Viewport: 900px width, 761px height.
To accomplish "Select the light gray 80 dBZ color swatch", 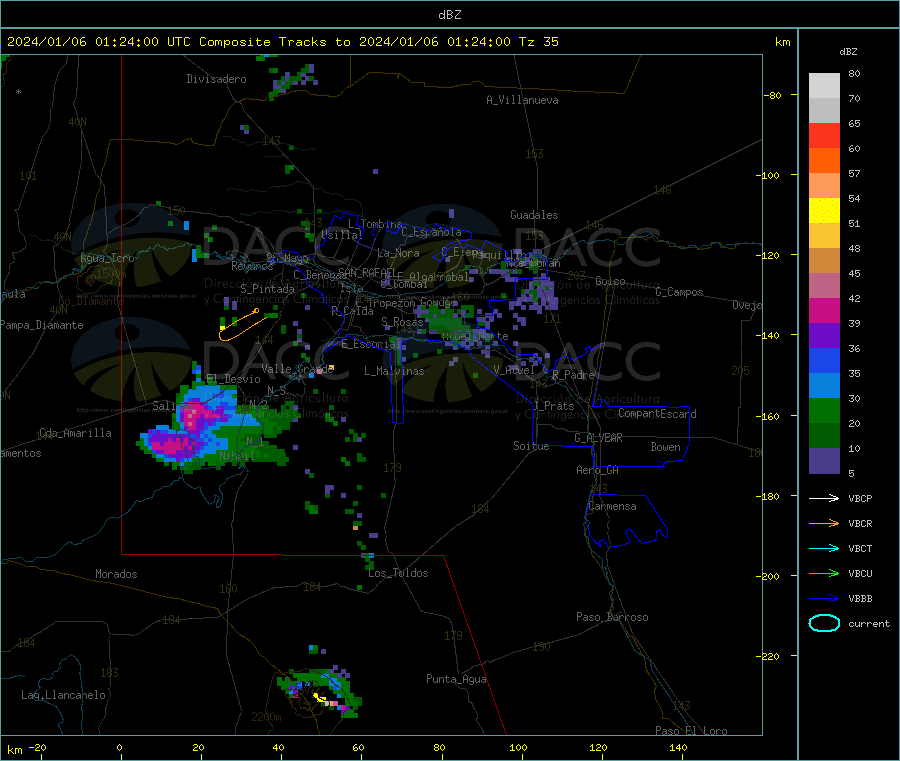I will (824, 86).
